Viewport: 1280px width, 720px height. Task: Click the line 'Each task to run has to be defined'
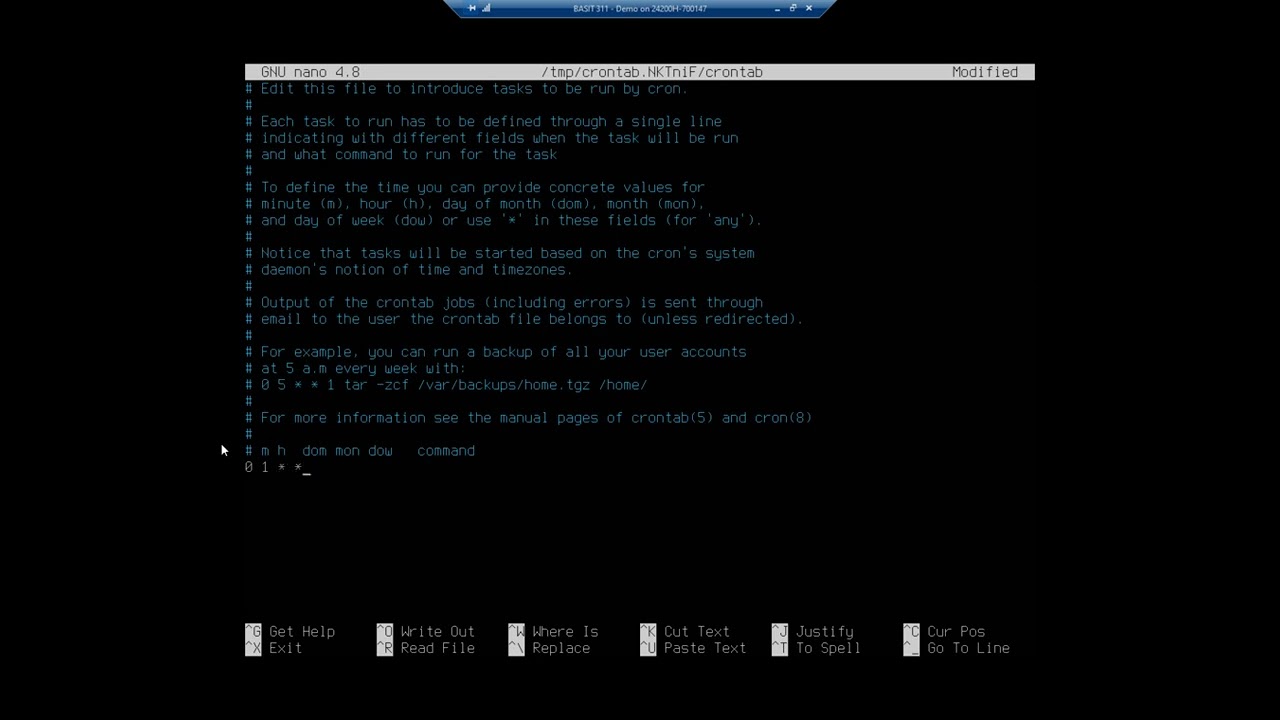click(483, 122)
